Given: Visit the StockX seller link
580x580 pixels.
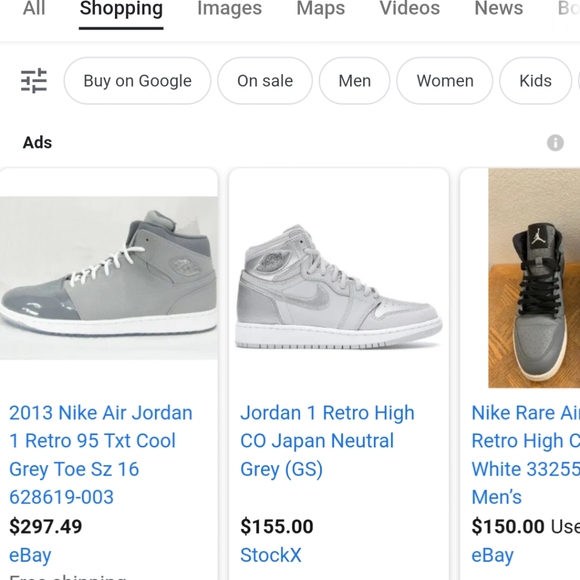Looking at the screenshot, I should (x=271, y=555).
